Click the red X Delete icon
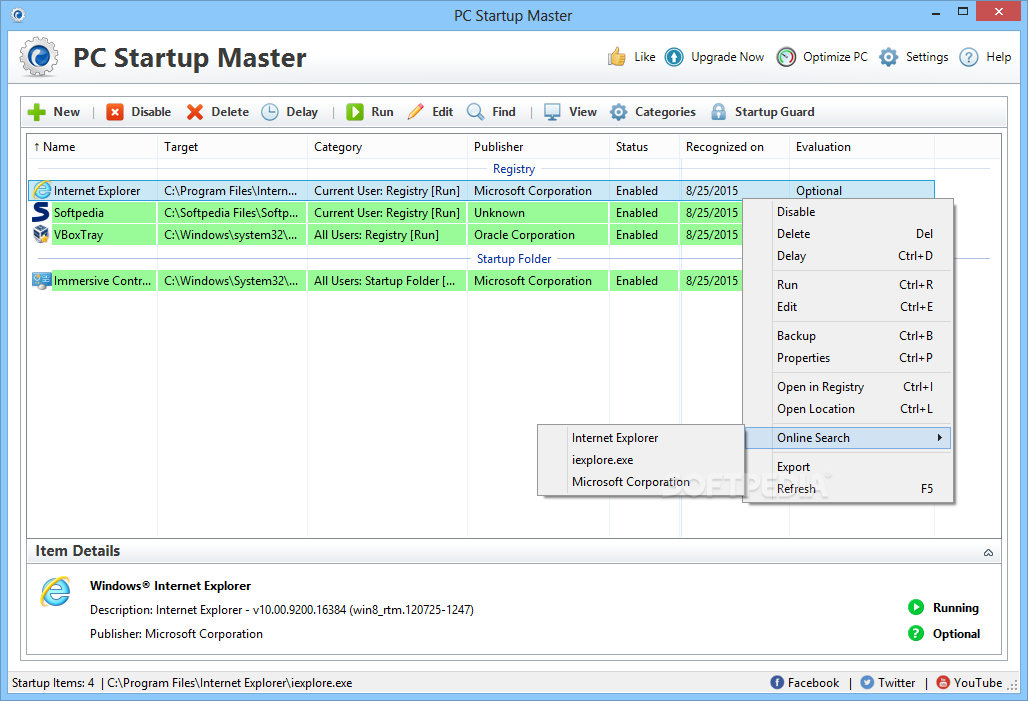Viewport: 1028px width, 701px height. [x=195, y=112]
